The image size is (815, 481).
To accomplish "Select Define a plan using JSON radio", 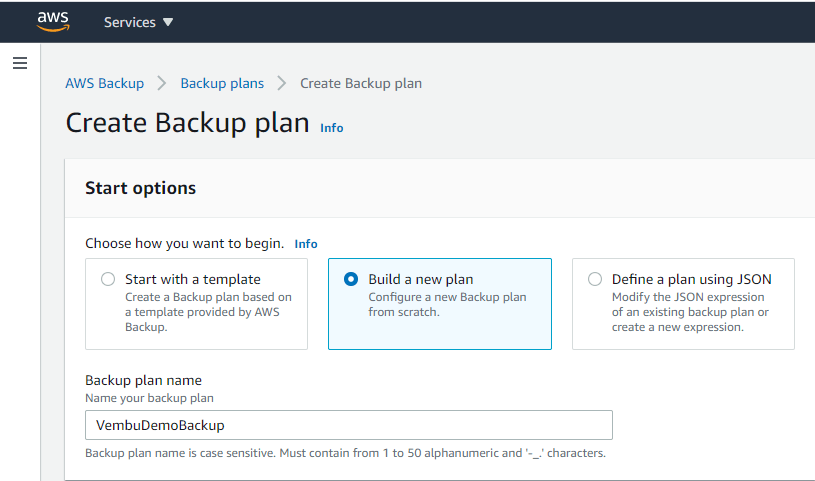I will (x=595, y=279).
